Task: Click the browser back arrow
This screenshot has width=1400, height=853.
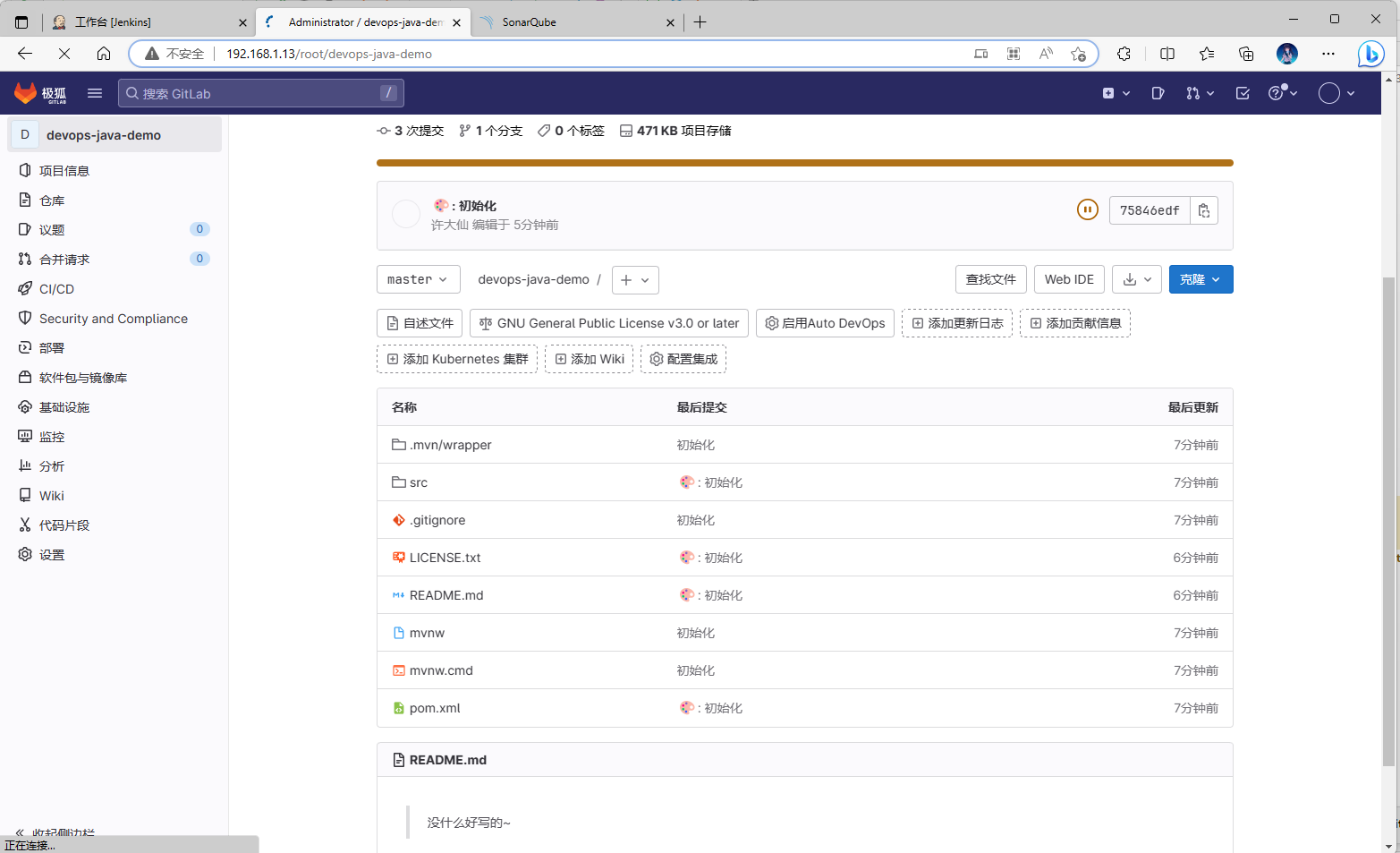Action: tap(25, 54)
